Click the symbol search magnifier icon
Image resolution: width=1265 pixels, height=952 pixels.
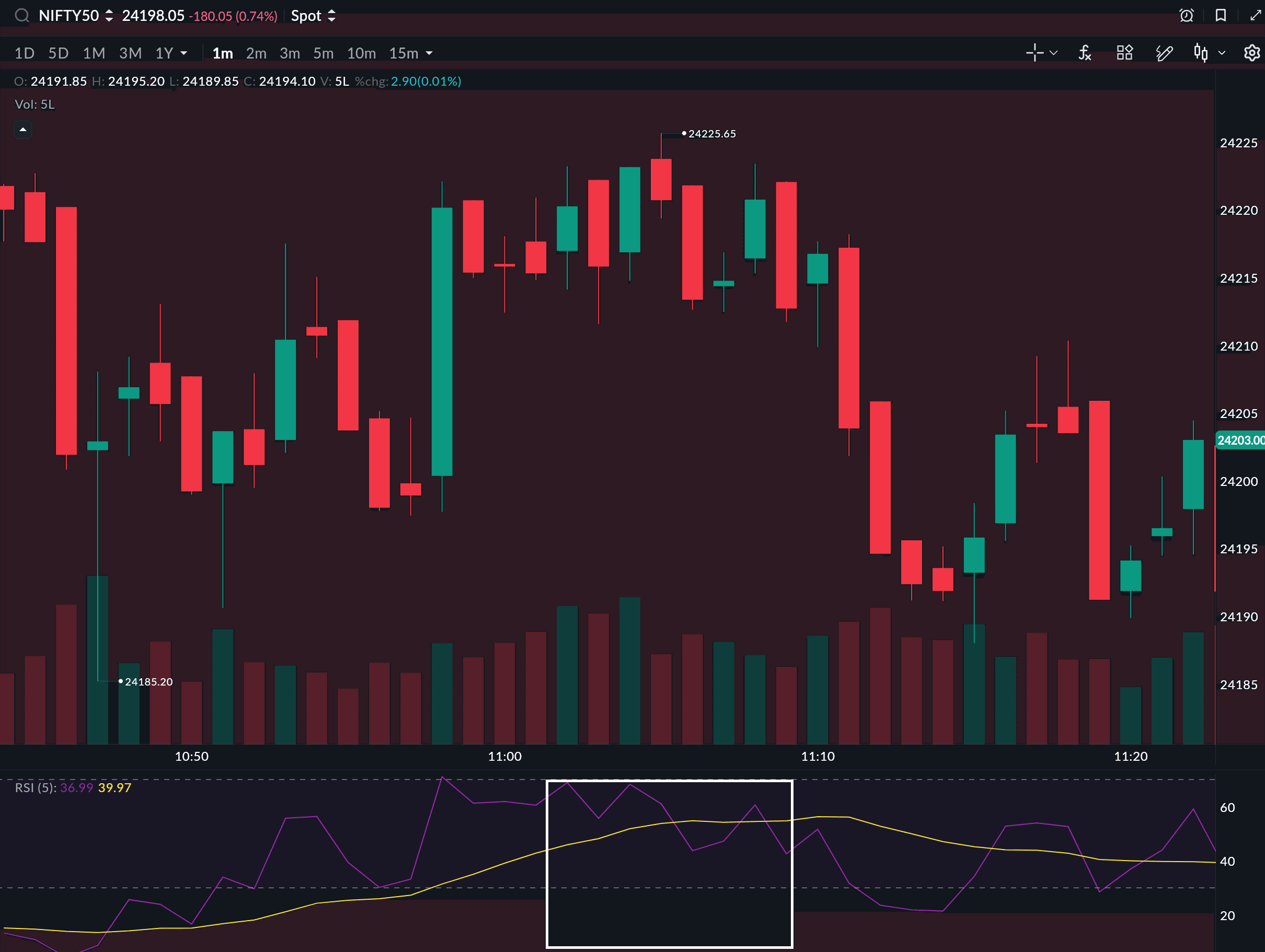22,16
